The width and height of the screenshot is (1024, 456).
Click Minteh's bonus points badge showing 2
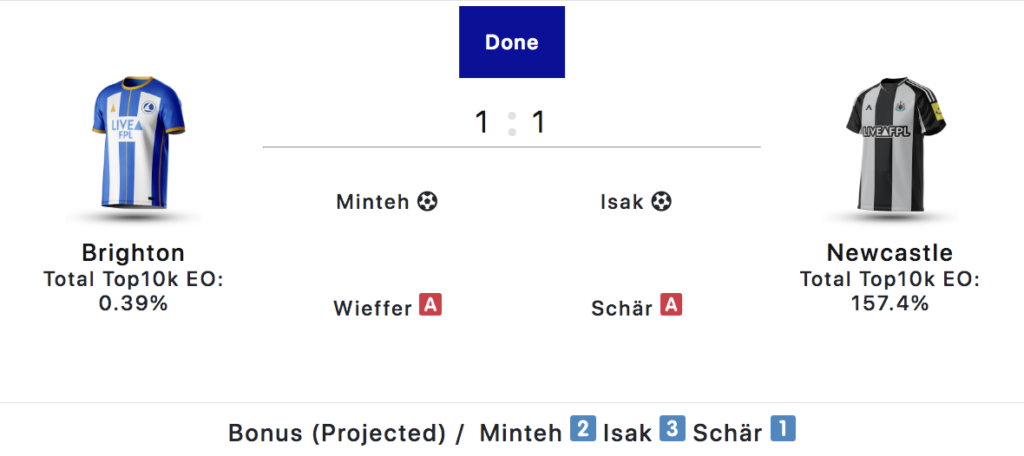(x=582, y=431)
